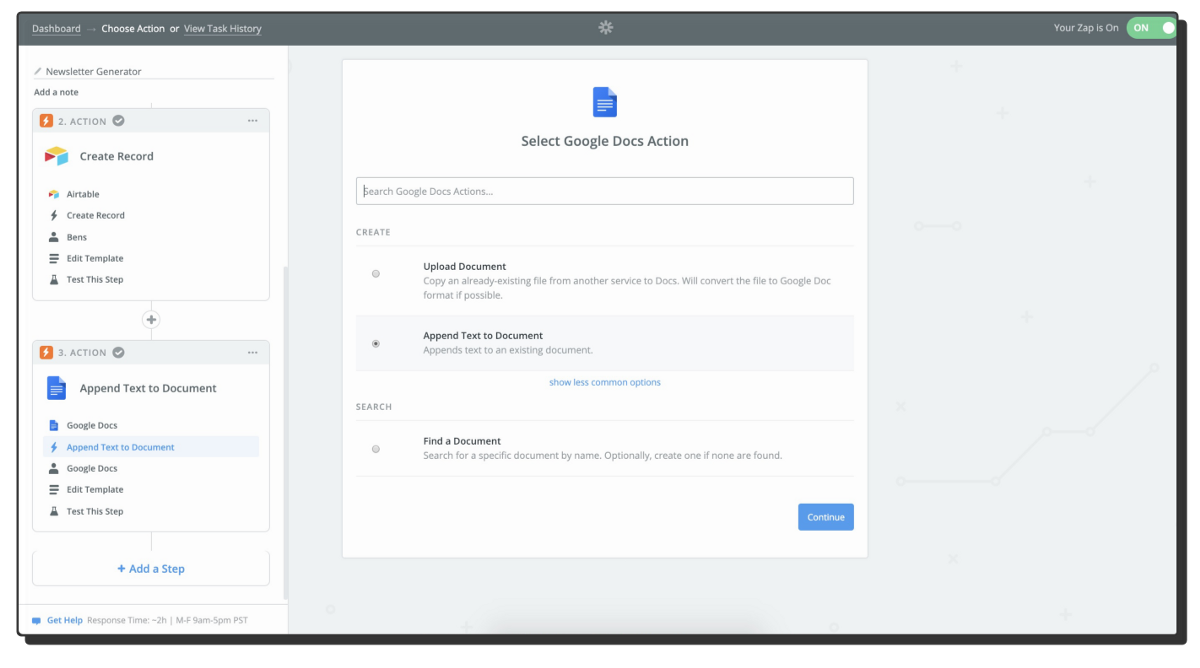Screen dimensions: 1200x668
Task: Focus the Search Google Docs Actions field
Action: pos(605,191)
